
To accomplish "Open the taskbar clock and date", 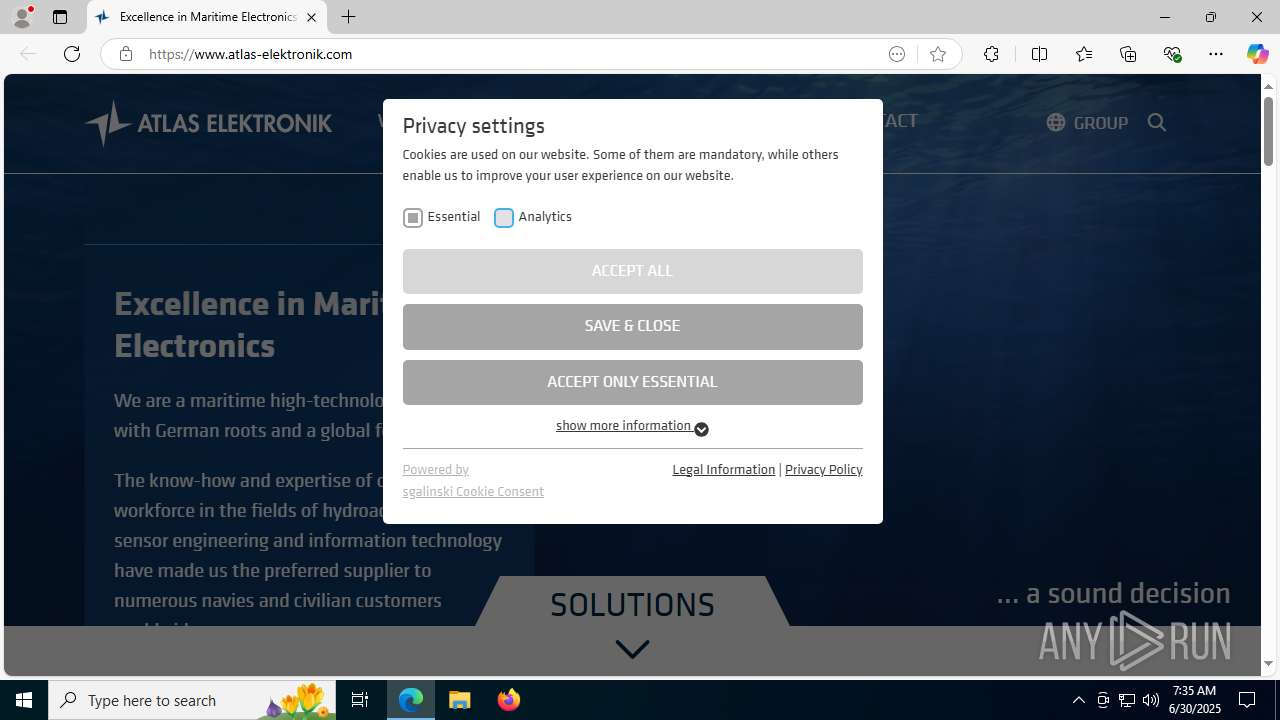I will point(1195,700).
